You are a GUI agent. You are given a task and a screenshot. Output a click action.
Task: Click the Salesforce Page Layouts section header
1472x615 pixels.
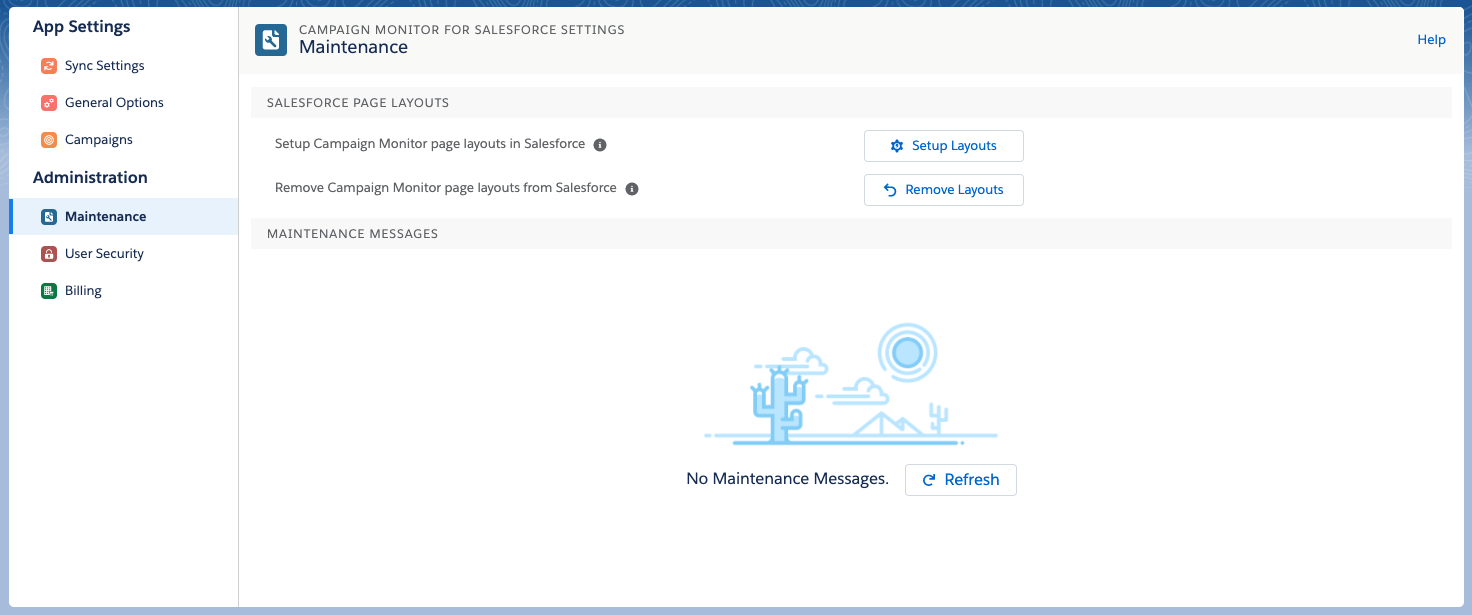tap(851, 103)
